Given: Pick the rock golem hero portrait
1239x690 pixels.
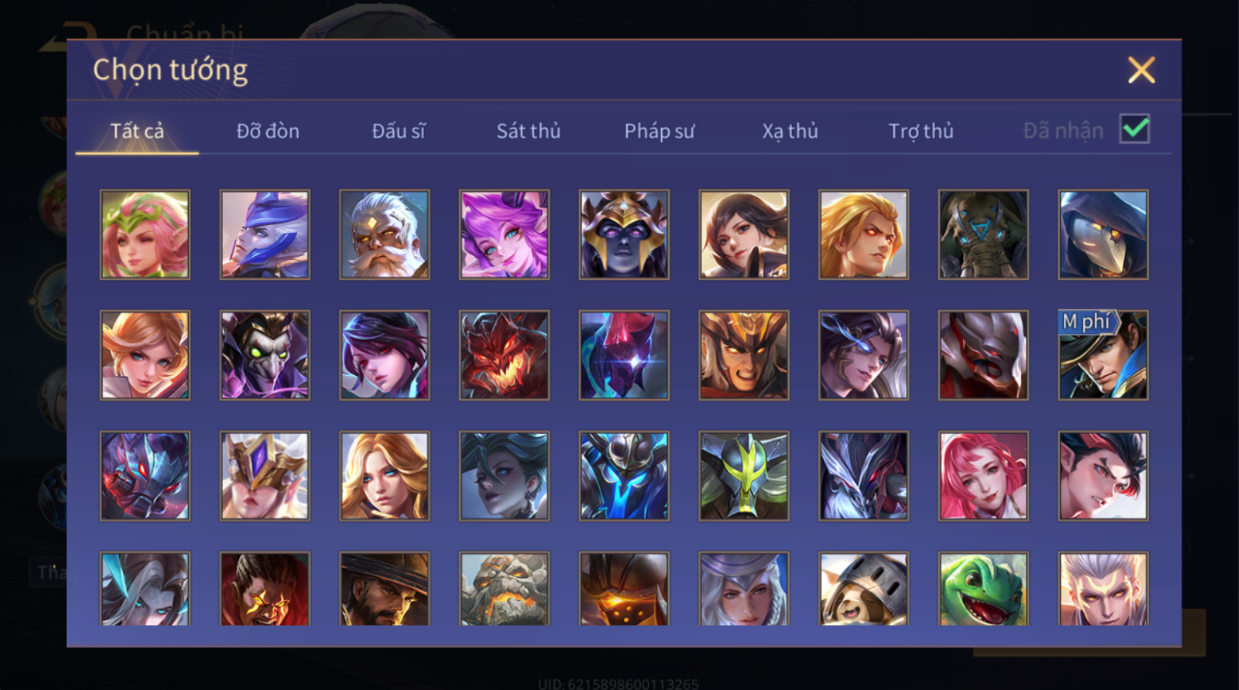Looking at the screenshot, I should coord(504,590).
